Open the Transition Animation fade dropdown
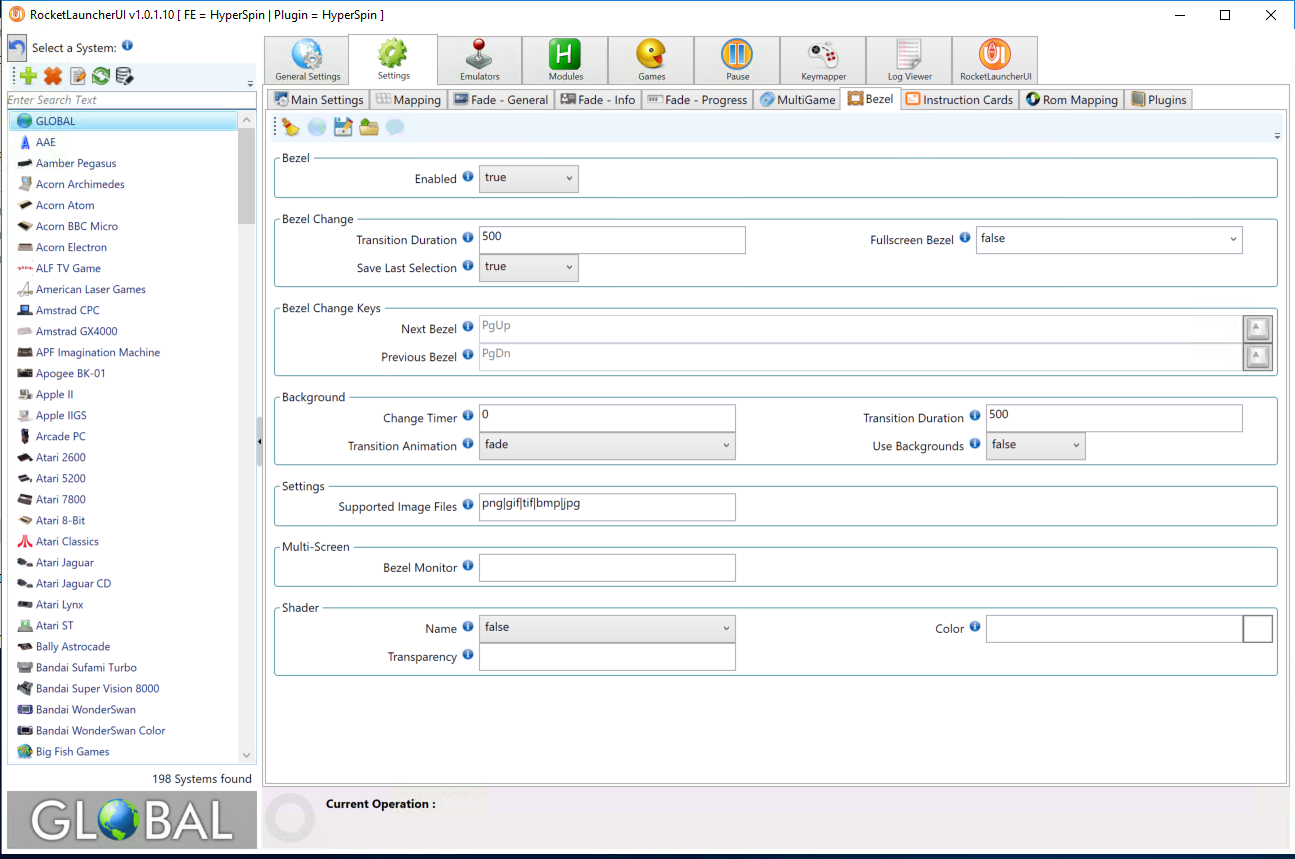Viewport: 1295px width, 859px height. tap(607, 446)
